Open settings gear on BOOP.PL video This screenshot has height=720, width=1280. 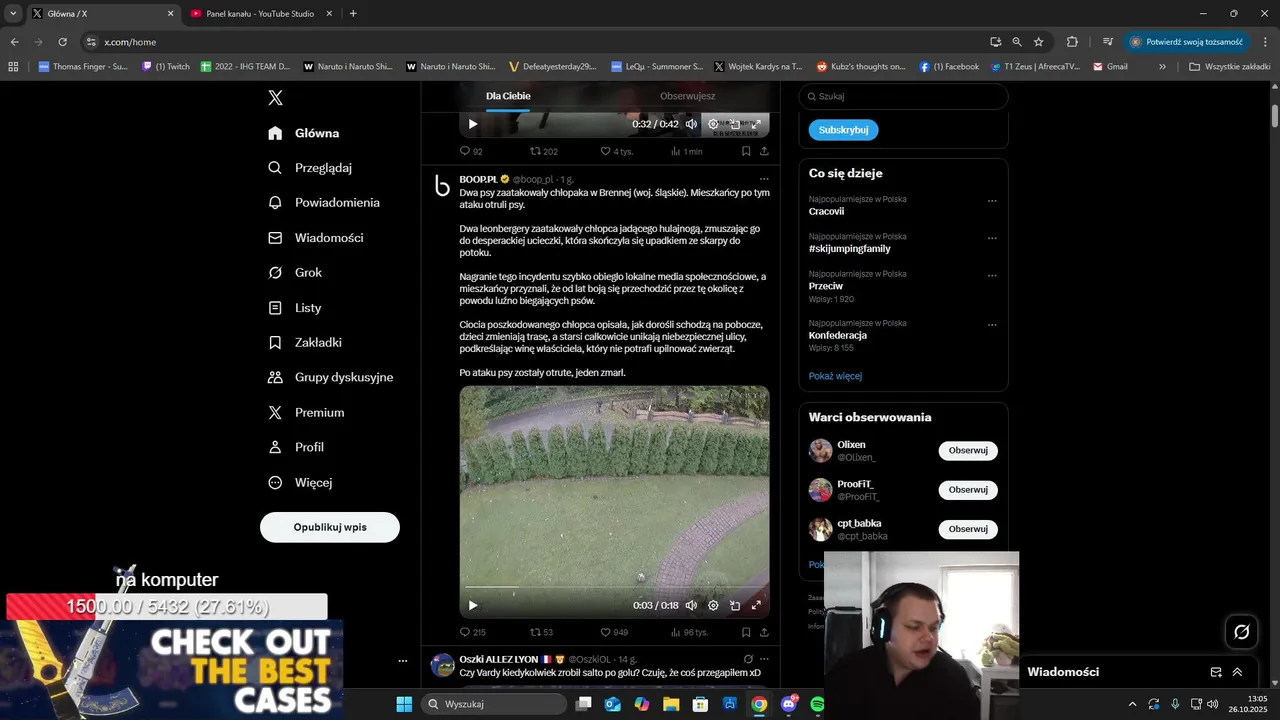(x=713, y=605)
